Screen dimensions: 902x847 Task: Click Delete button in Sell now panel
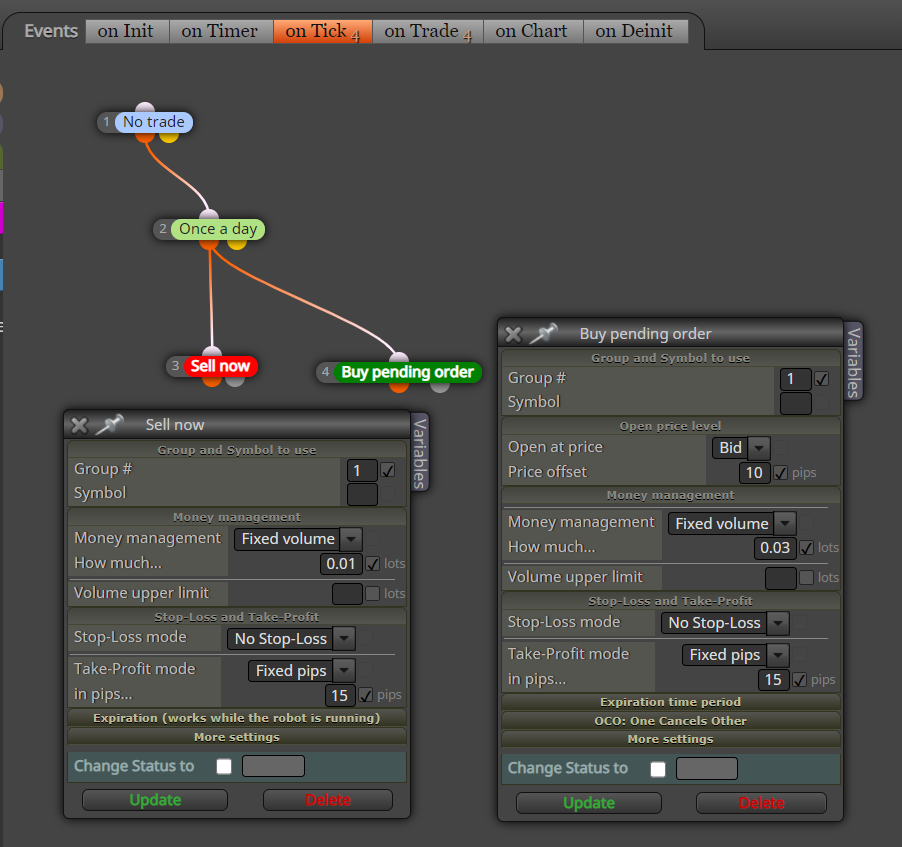(x=328, y=800)
